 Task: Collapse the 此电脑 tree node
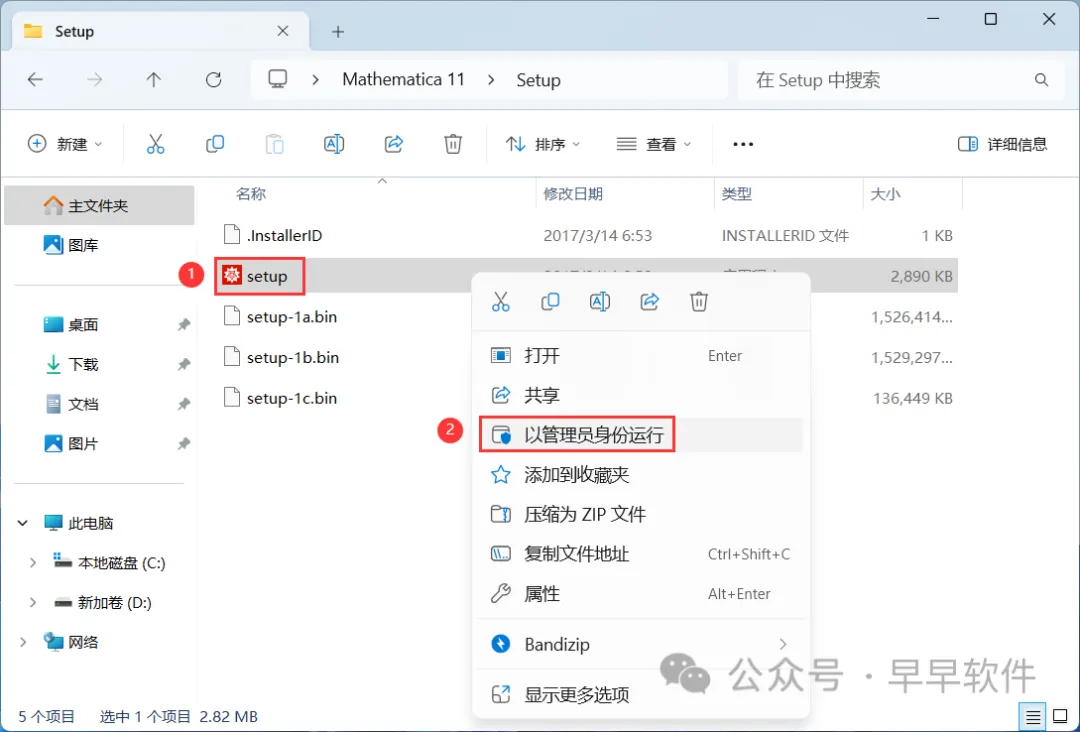[x=23, y=523]
